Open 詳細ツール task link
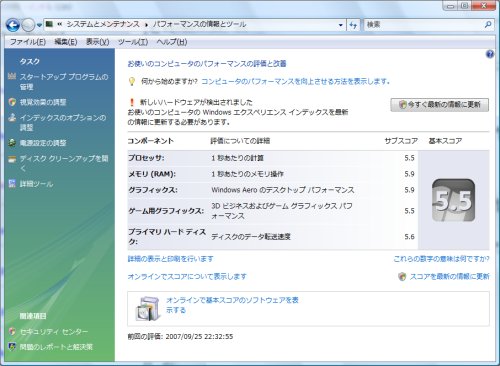 click(x=36, y=184)
